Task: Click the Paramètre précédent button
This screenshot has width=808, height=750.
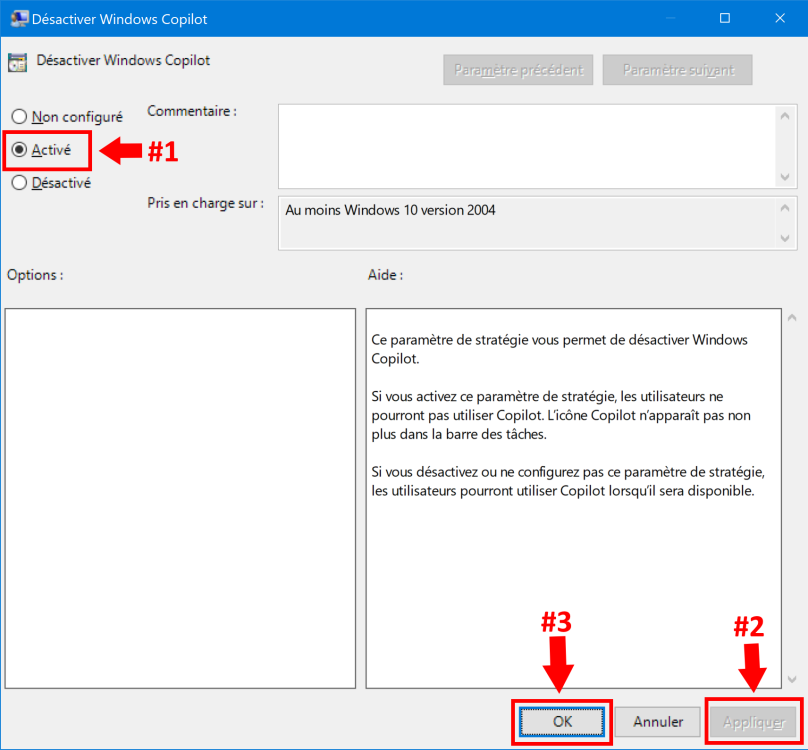Action: click(518, 70)
